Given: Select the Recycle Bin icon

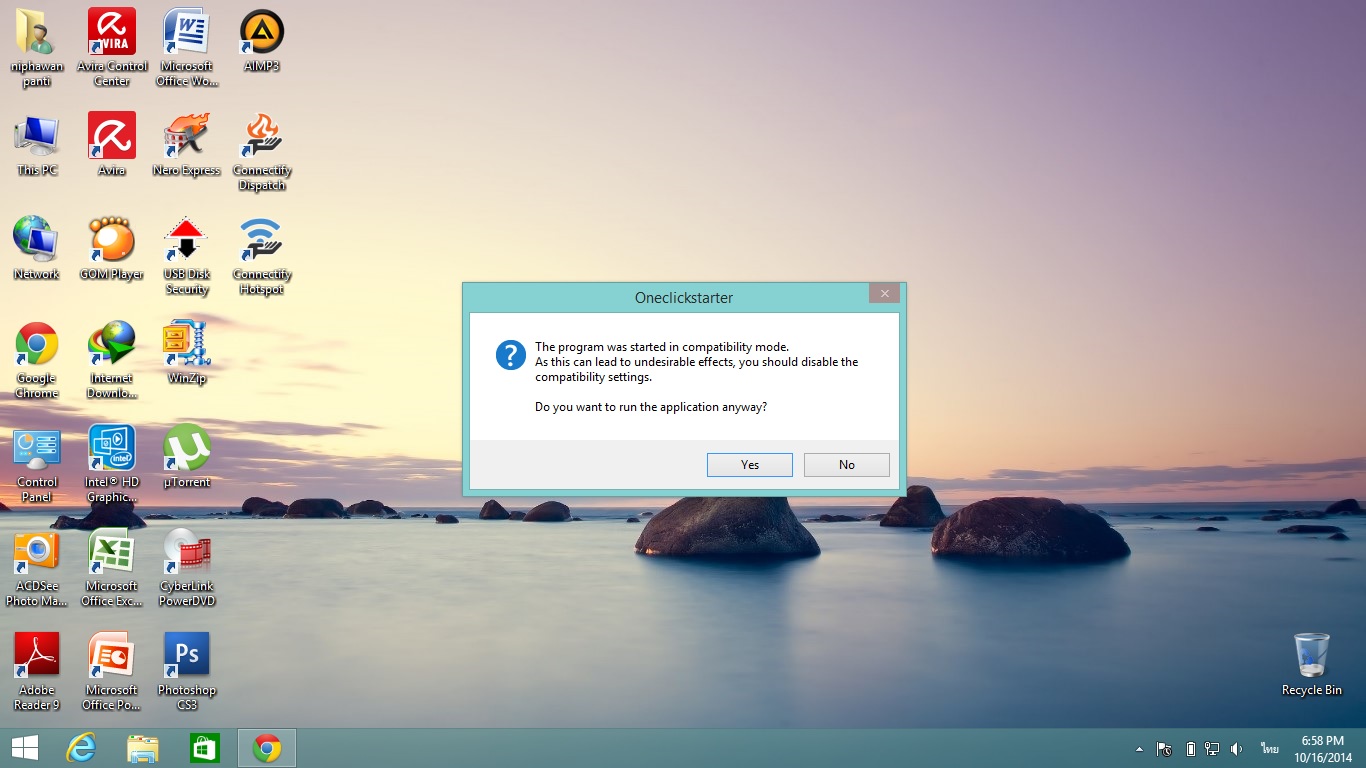Looking at the screenshot, I should pyautogui.click(x=1312, y=664).
